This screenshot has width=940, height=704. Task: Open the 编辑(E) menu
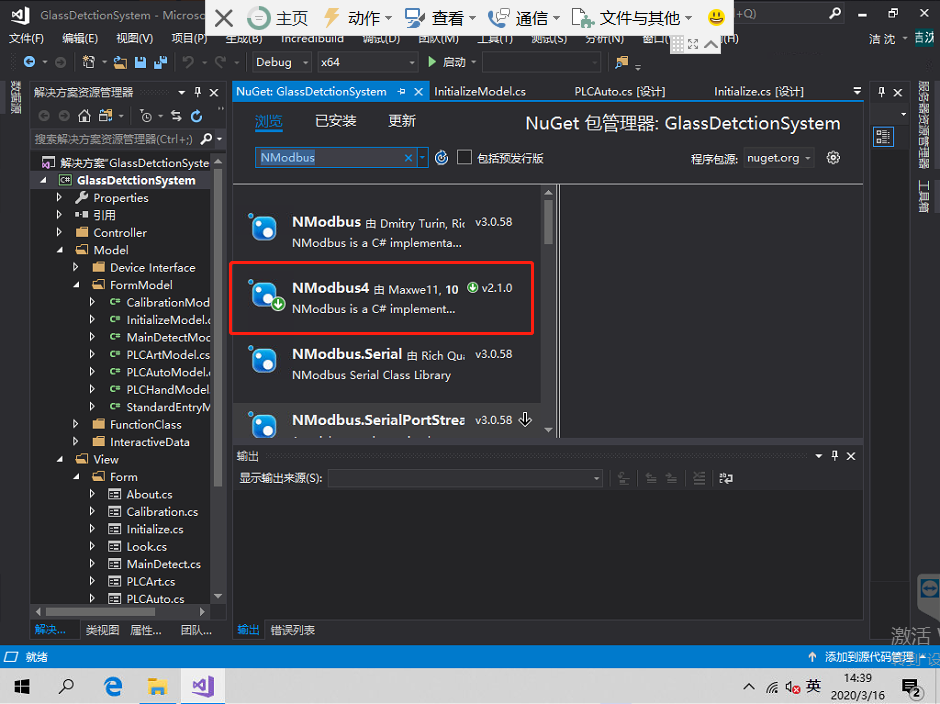[80, 38]
